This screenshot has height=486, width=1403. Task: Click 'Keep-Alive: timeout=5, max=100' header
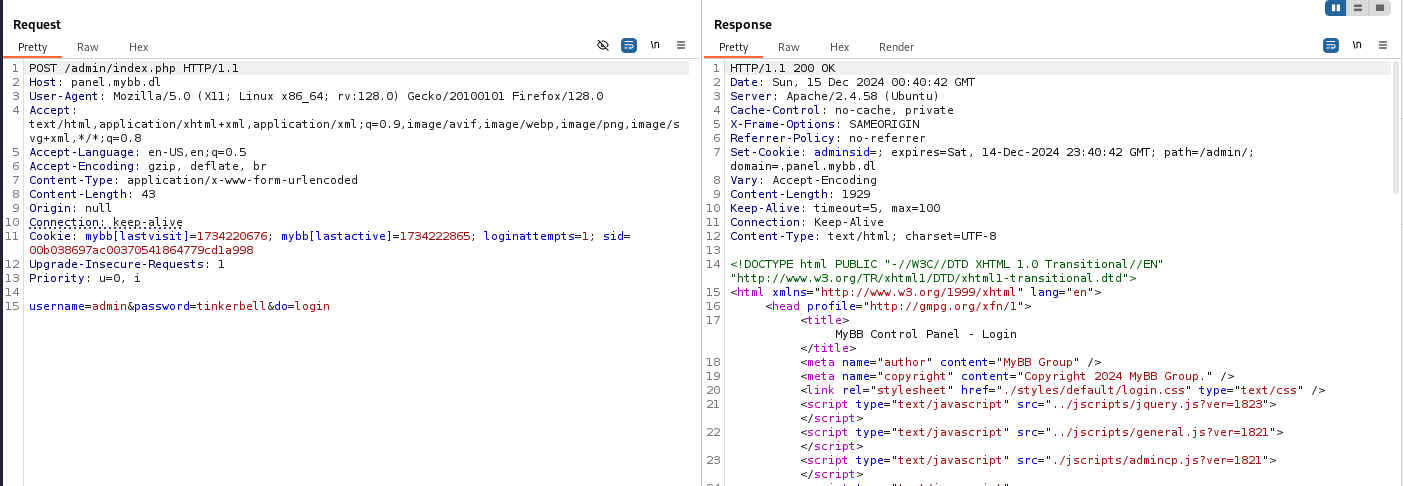pos(835,208)
